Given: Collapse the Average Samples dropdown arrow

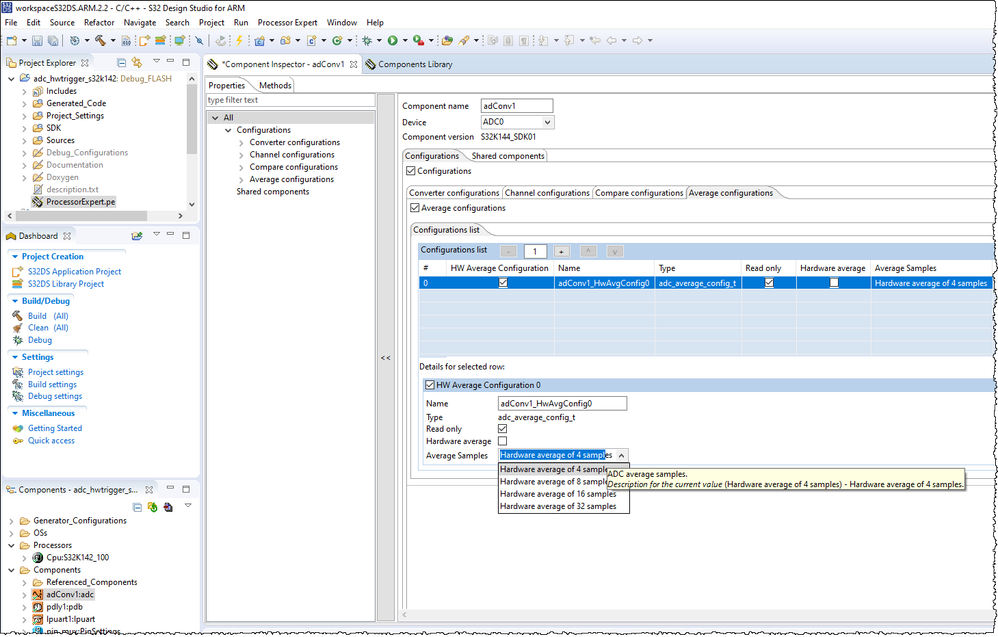Looking at the screenshot, I should tap(621, 456).
